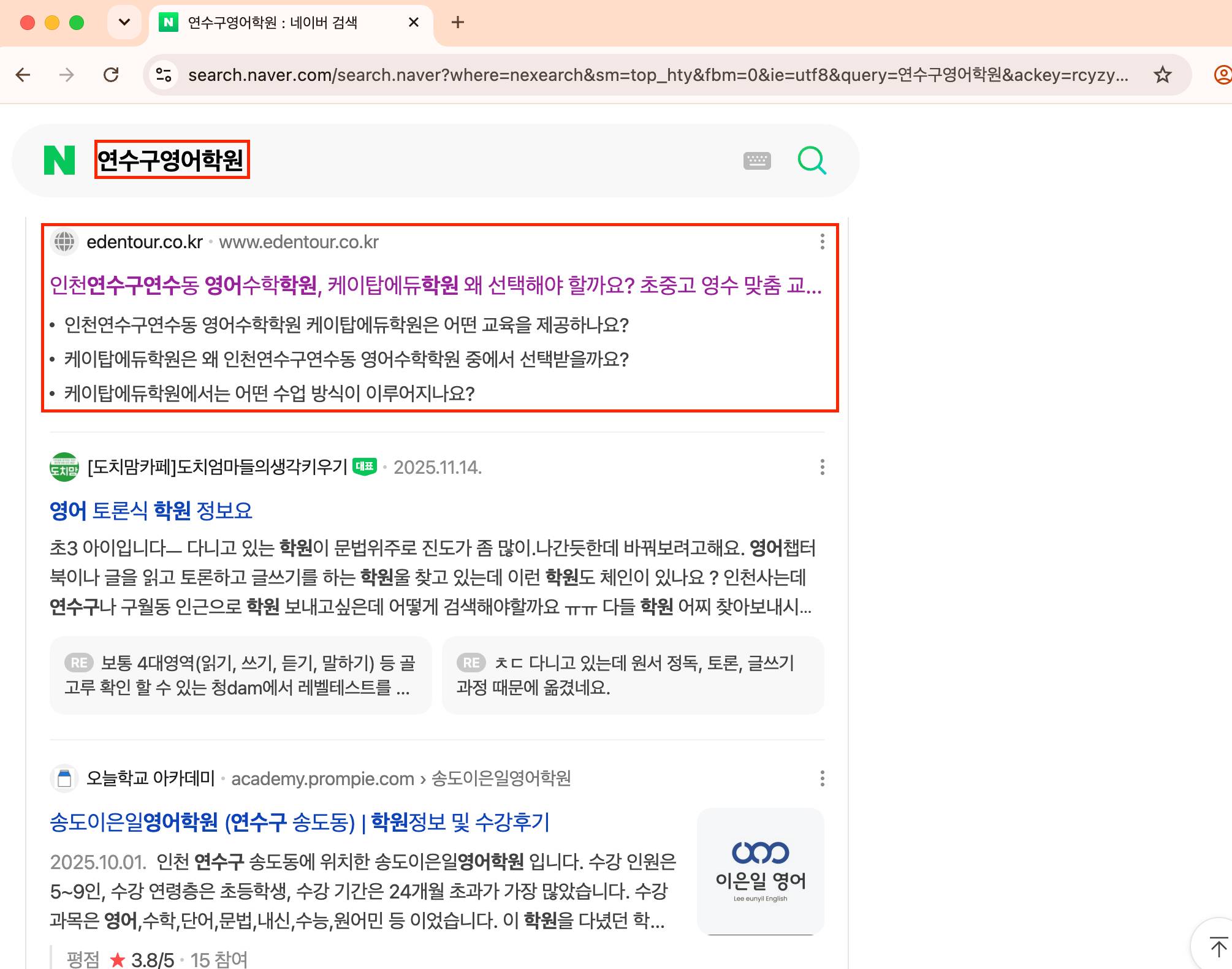Click the browser forward arrow
Viewport: 1232px width, 969px height.
coord(66,75)
